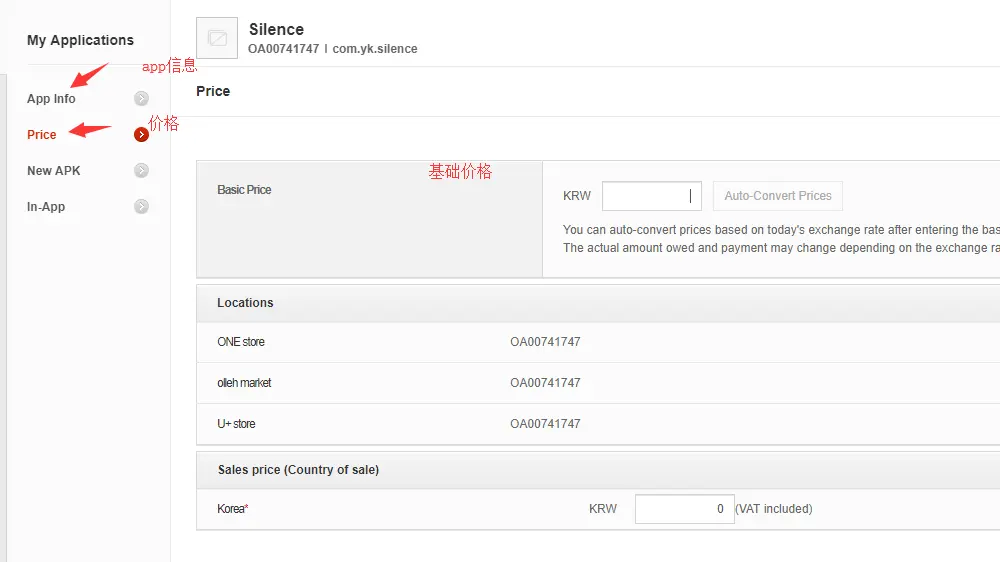Click the Silence app thumbnail icon
The height and width of the screenshot is (562, 1000).
217,38
